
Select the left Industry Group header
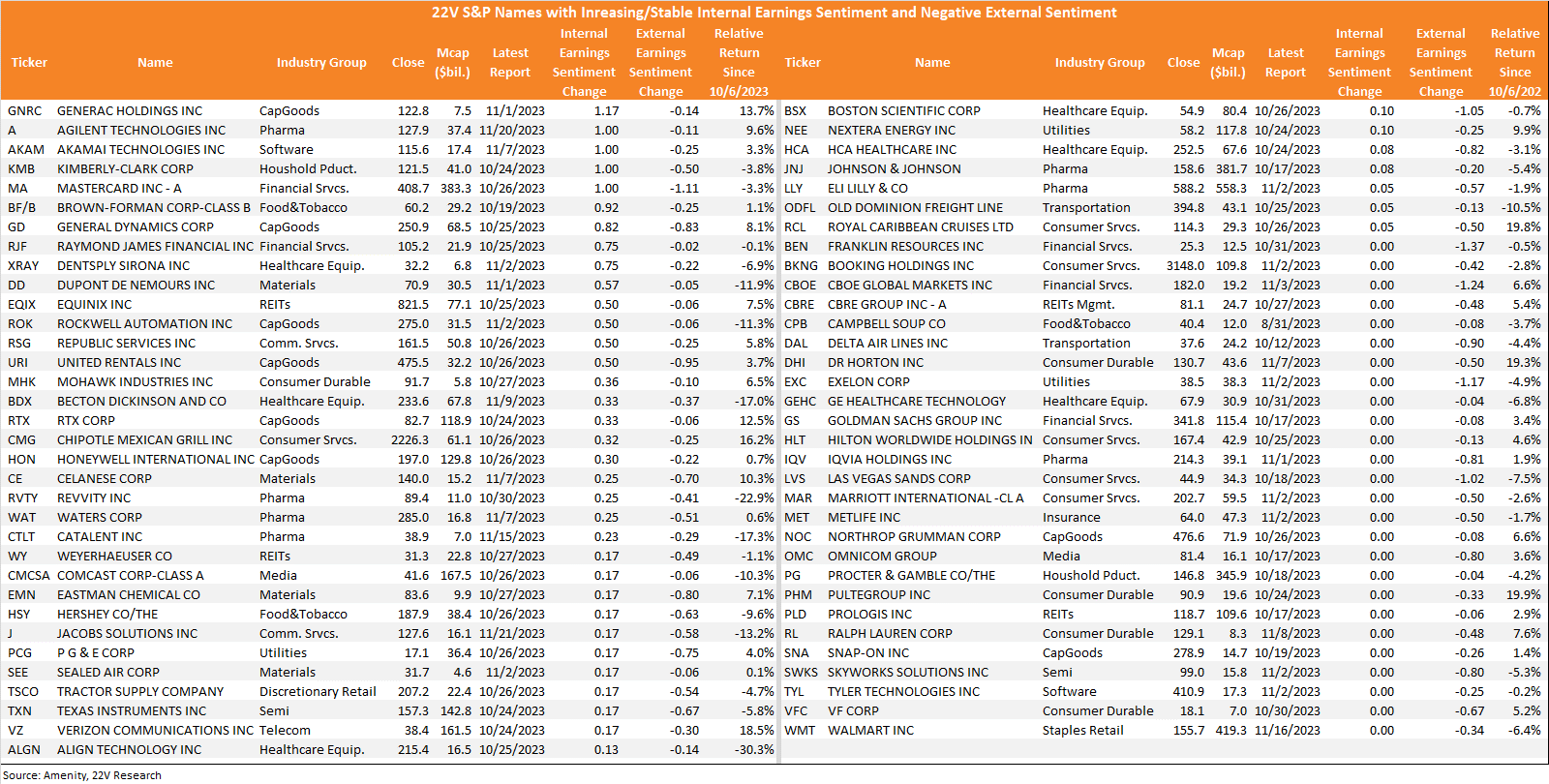pyautogui.click(x=321, y=63)
